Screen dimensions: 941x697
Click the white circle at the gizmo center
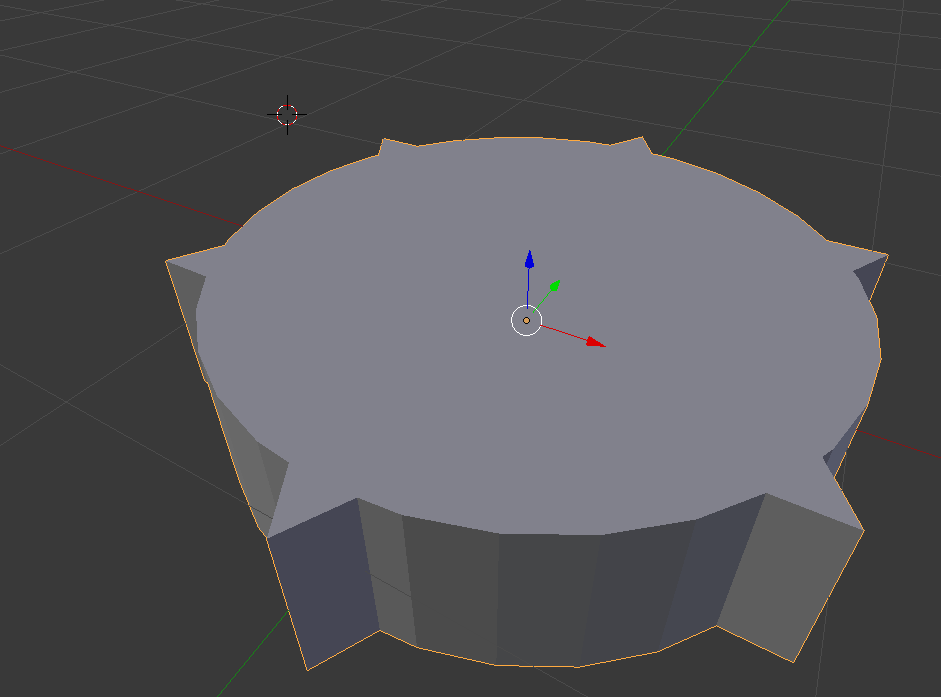coord(526,321)
